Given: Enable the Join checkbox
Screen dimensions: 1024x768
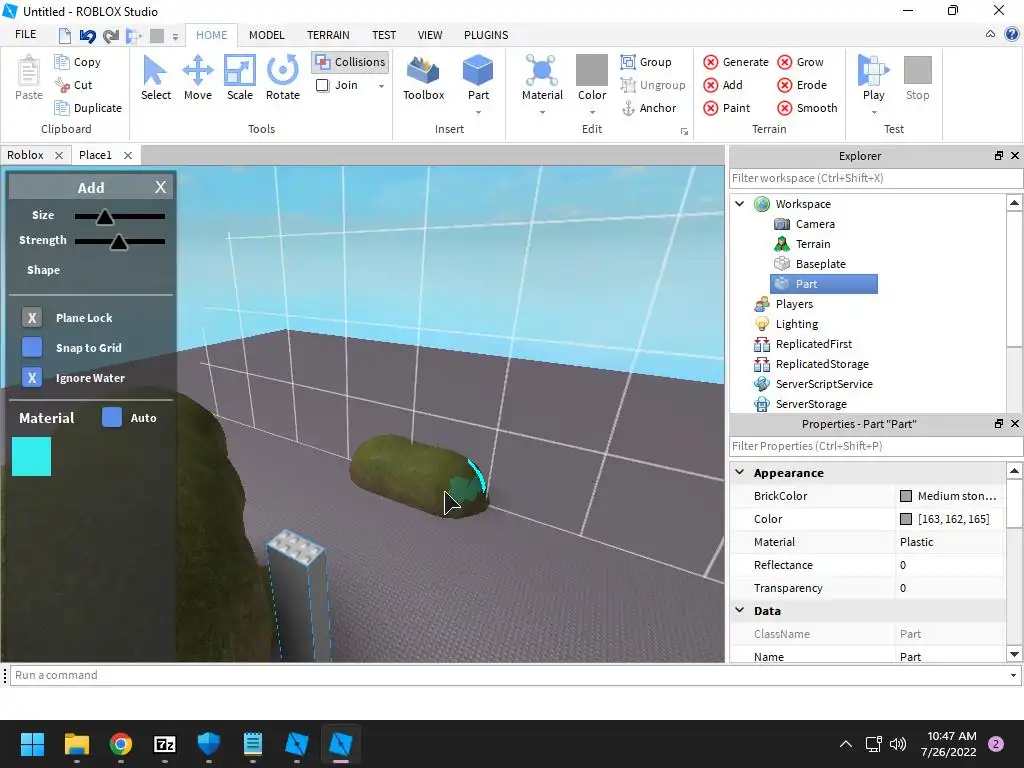Looking at the screenshot, I should [323, 85].
